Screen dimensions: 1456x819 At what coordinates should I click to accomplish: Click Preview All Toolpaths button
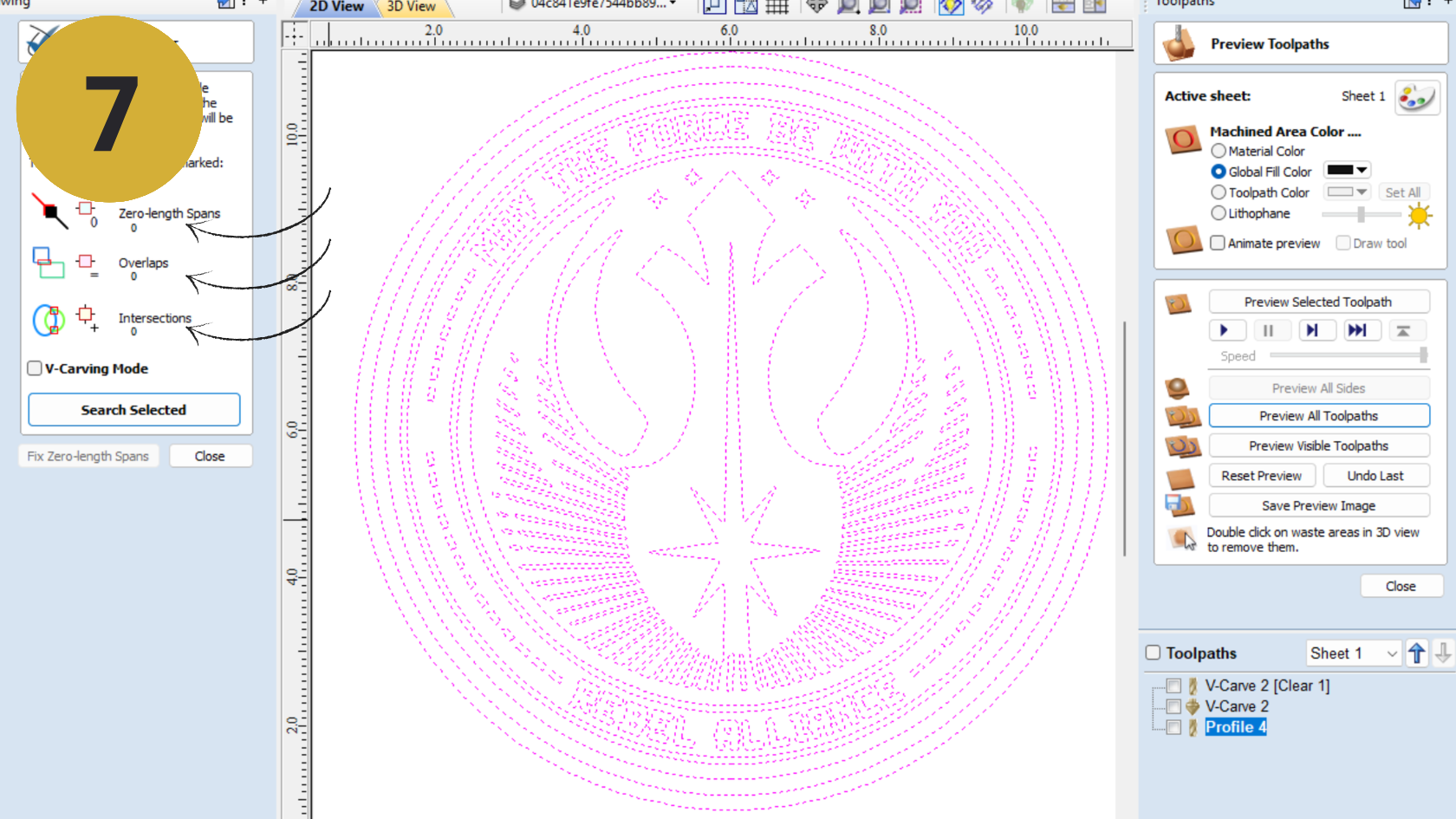tap(1318, 416)
